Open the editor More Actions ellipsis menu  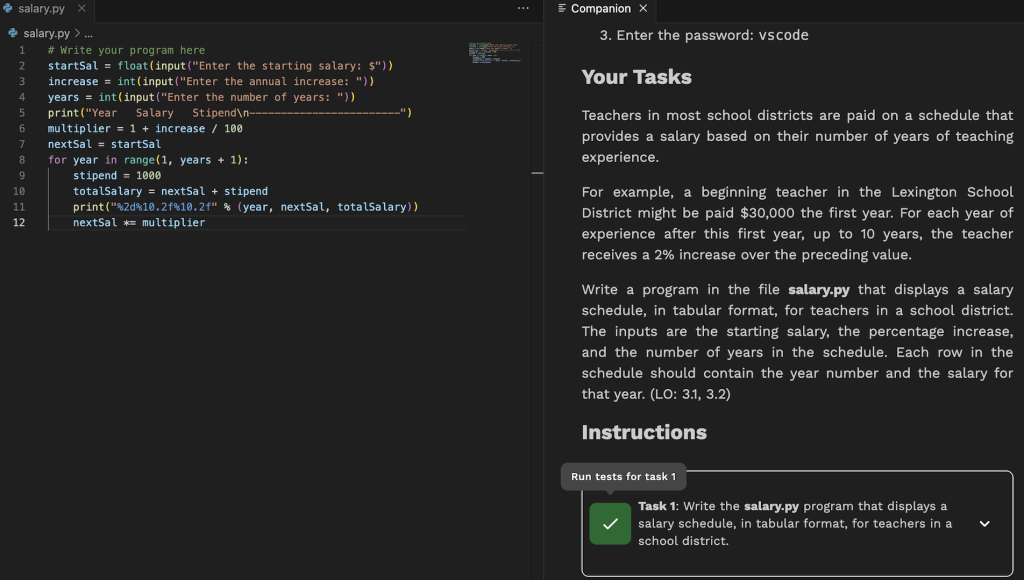(523, 9)
